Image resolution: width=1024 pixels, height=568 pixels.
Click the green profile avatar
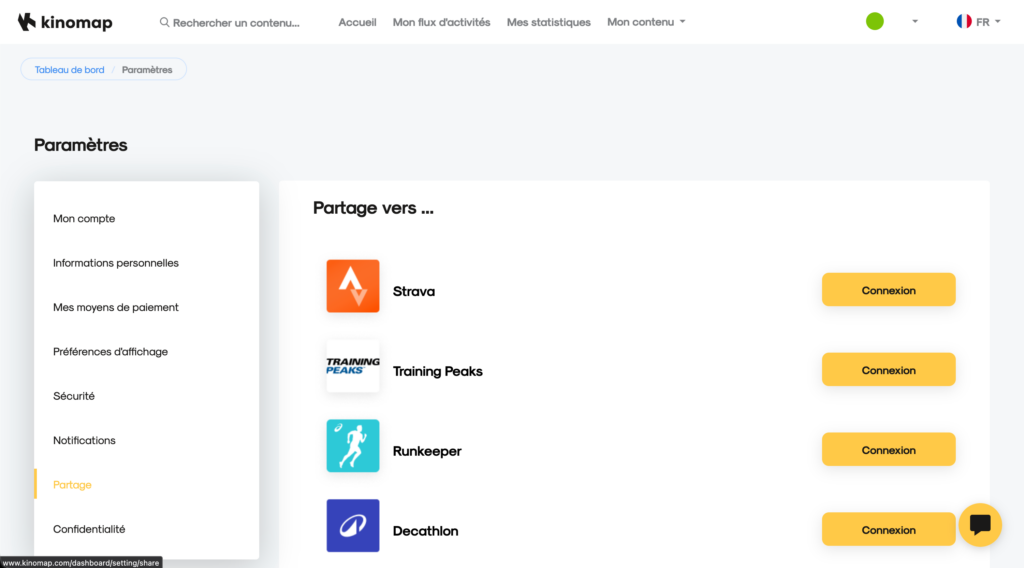point(875,21)
